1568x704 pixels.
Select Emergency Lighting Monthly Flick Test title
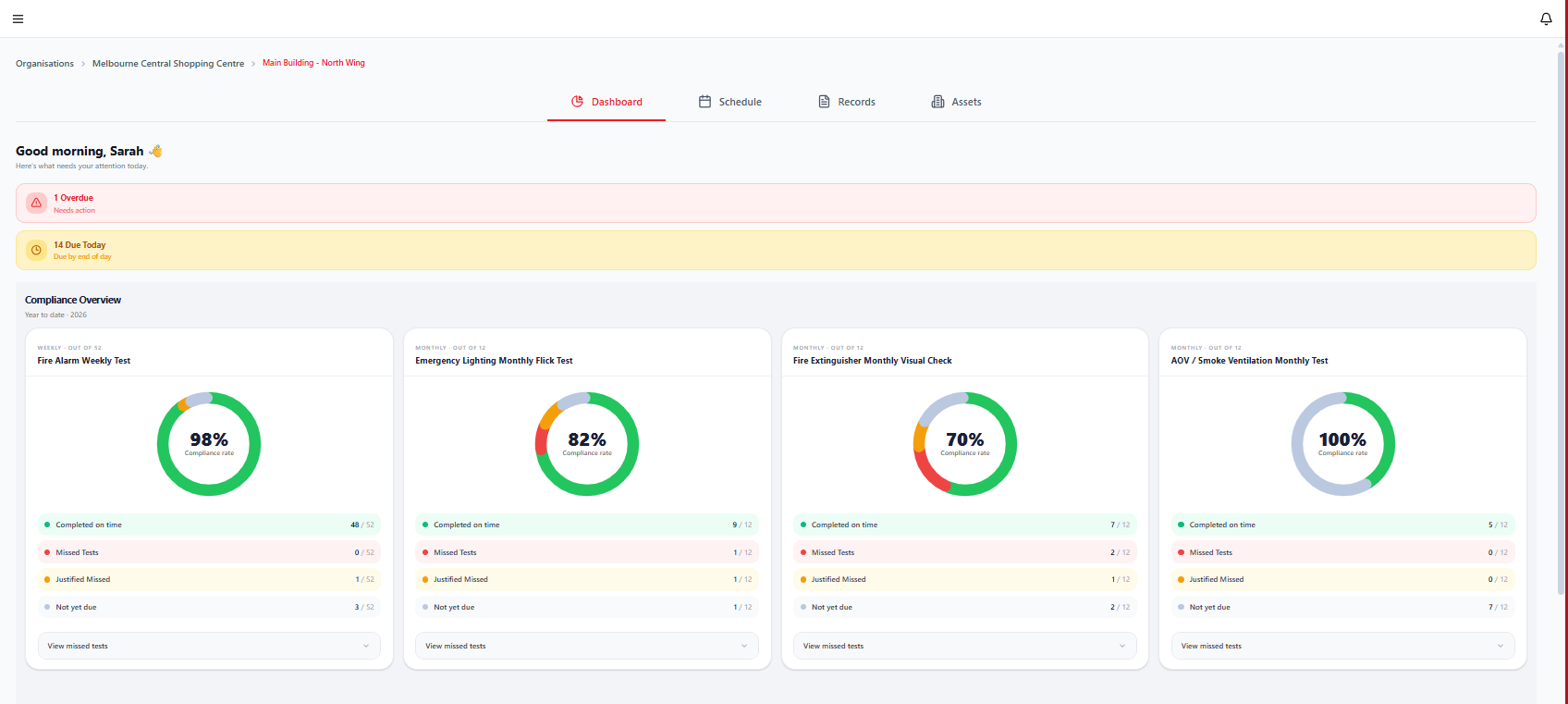pyautogui.click(x=494, y=361)
